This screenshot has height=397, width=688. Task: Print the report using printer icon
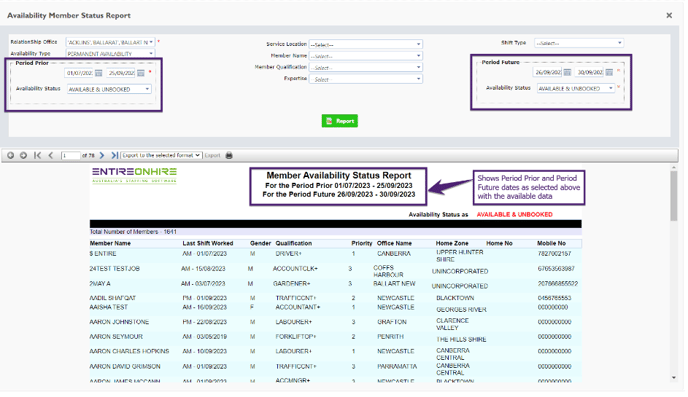click(229, 155)
